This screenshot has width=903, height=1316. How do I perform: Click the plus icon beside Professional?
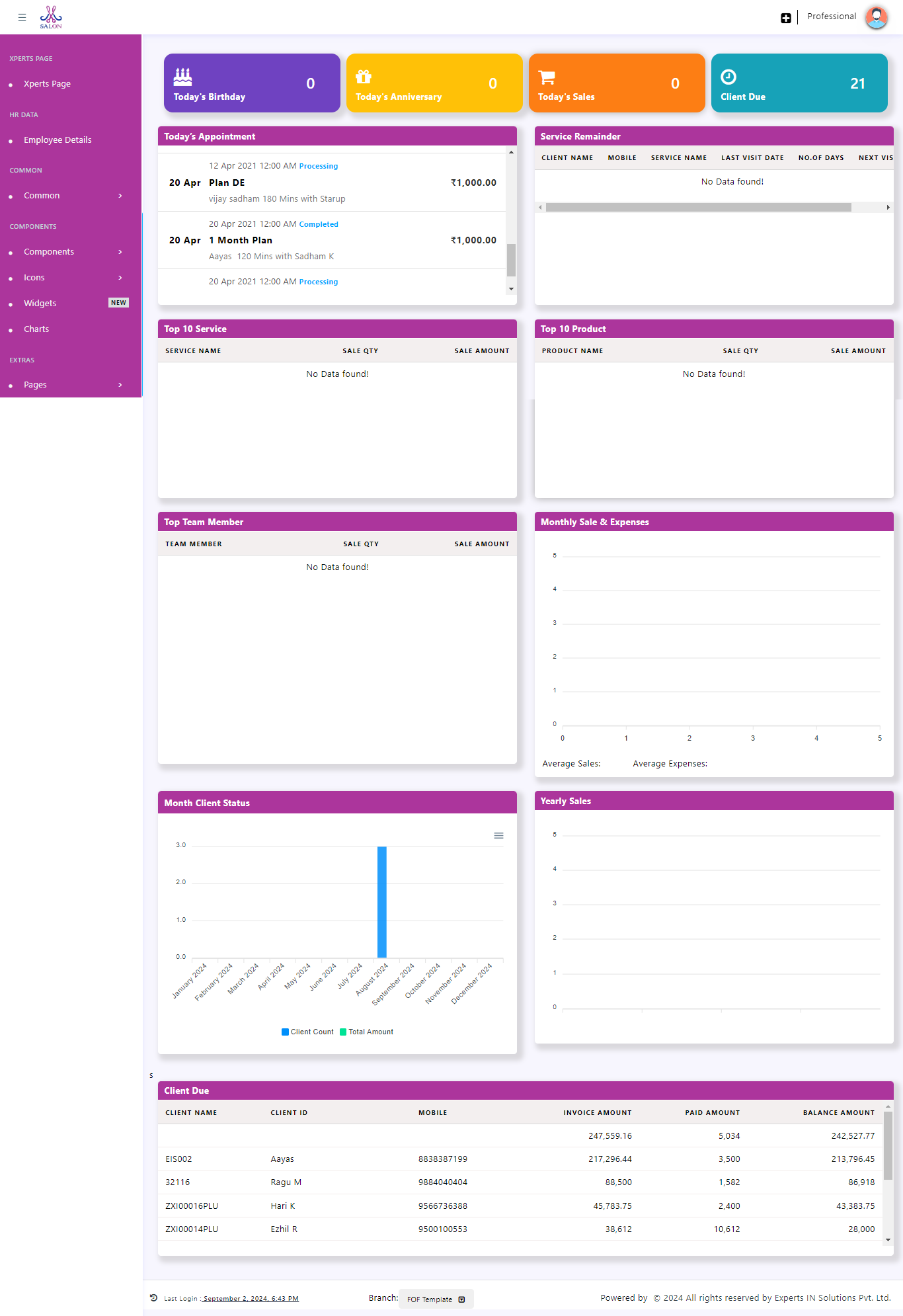click(785, 18)
